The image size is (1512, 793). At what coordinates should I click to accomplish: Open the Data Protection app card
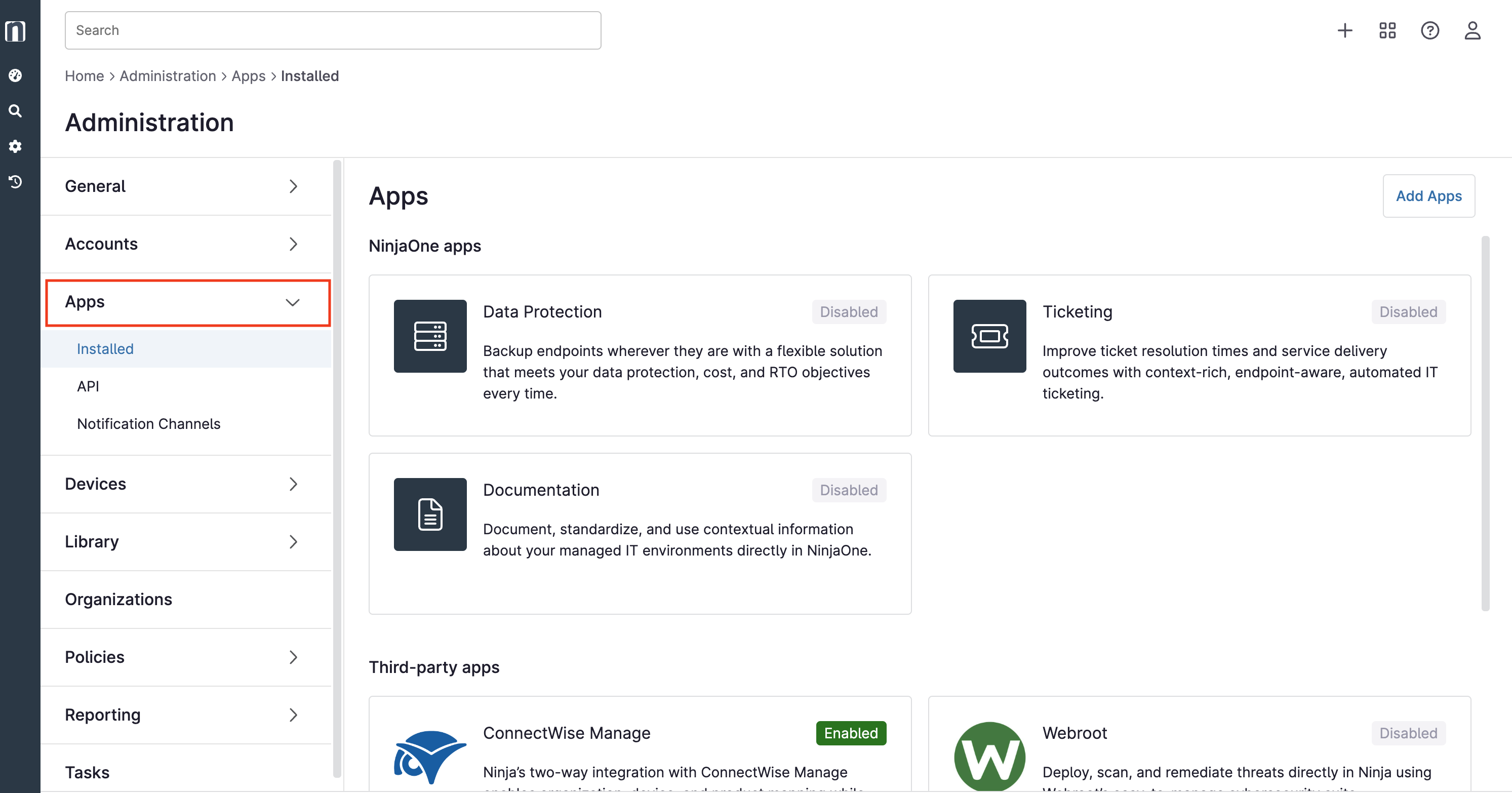[x=640, y=355]
